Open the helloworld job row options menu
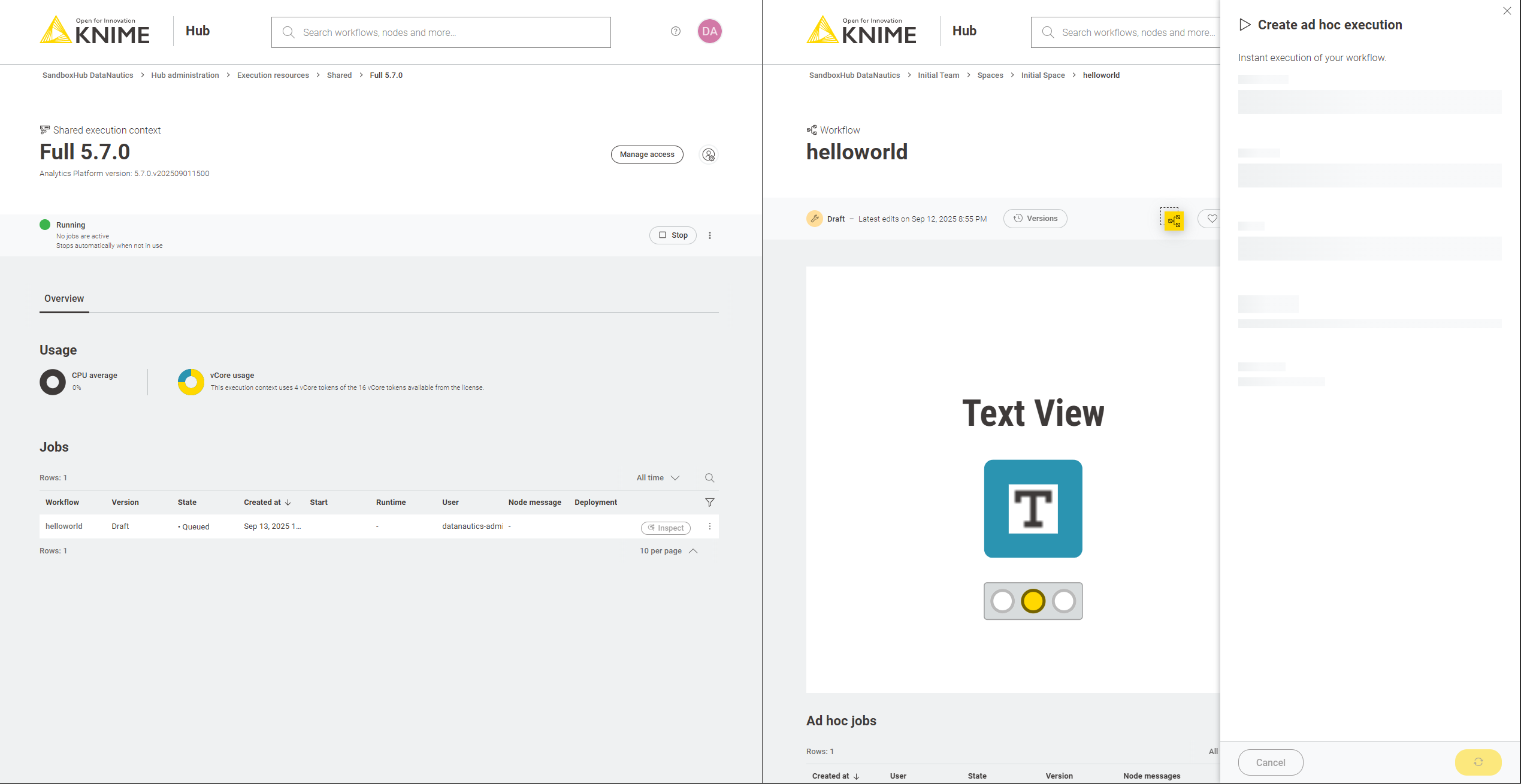This screenshot has width=1521, height=784. pos(710,526)
